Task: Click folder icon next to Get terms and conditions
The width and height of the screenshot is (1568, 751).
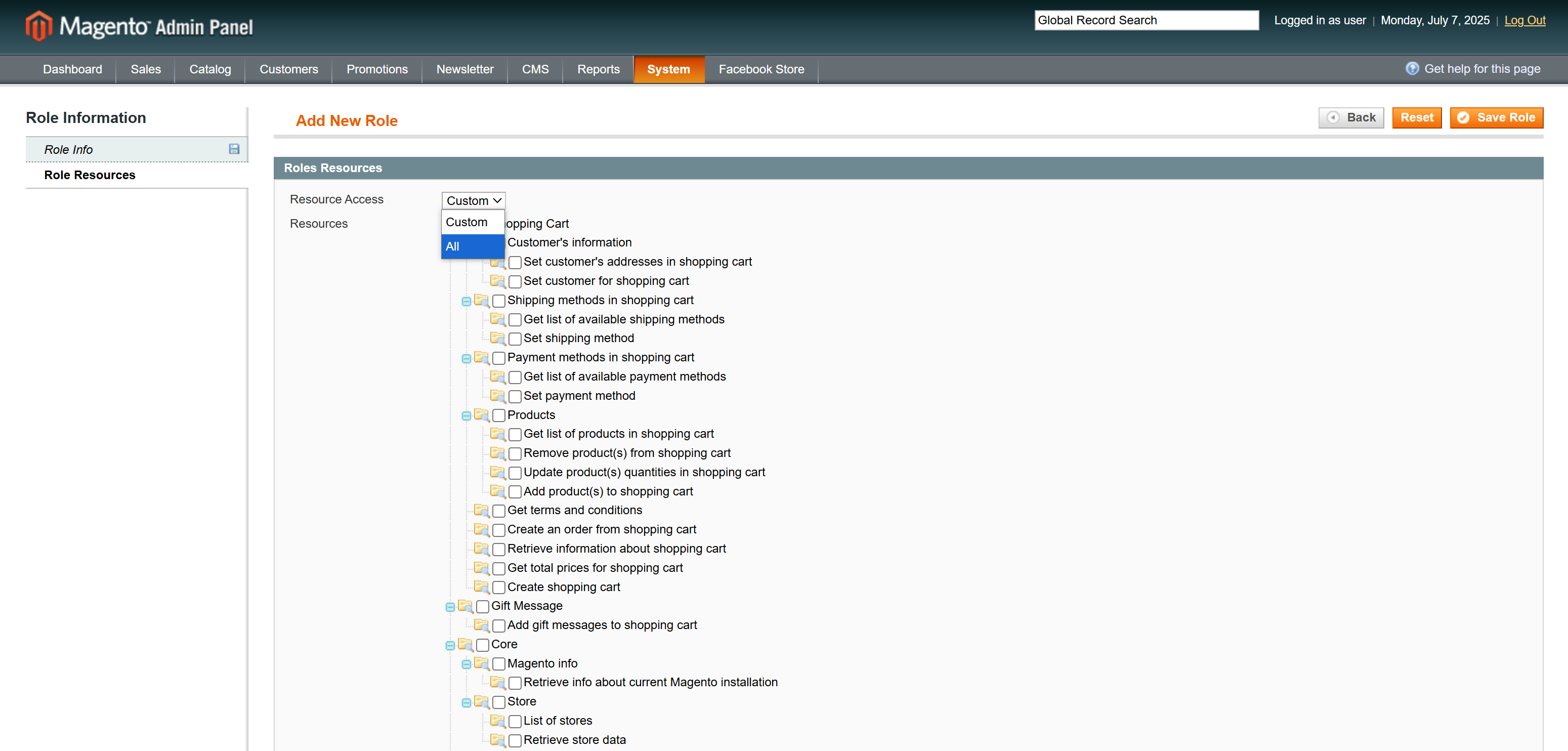Action: [482, 511]
